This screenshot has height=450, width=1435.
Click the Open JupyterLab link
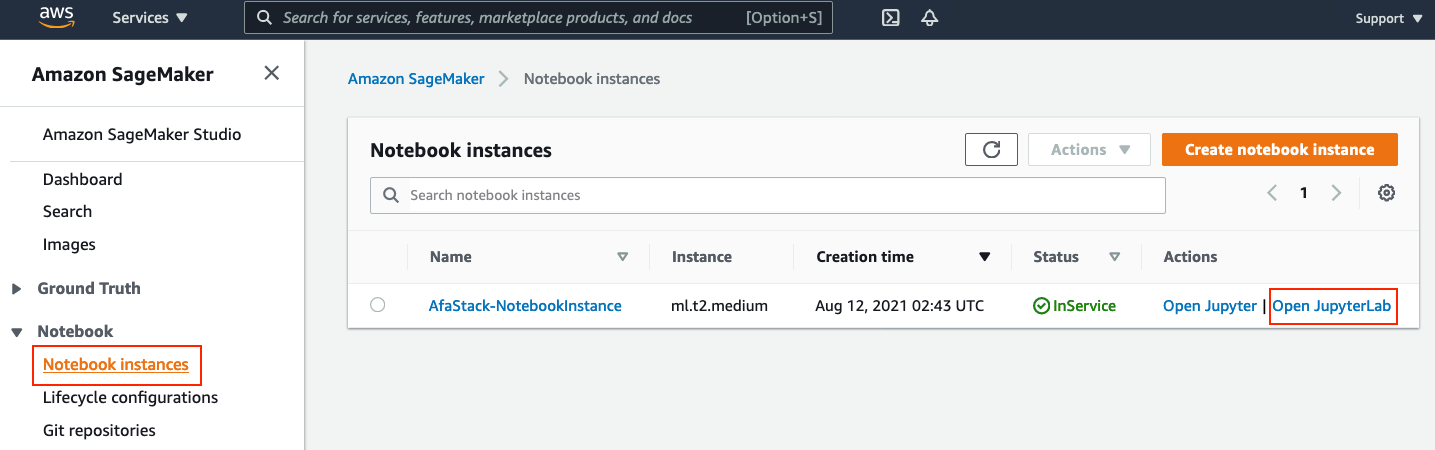tap(1331, 306)
